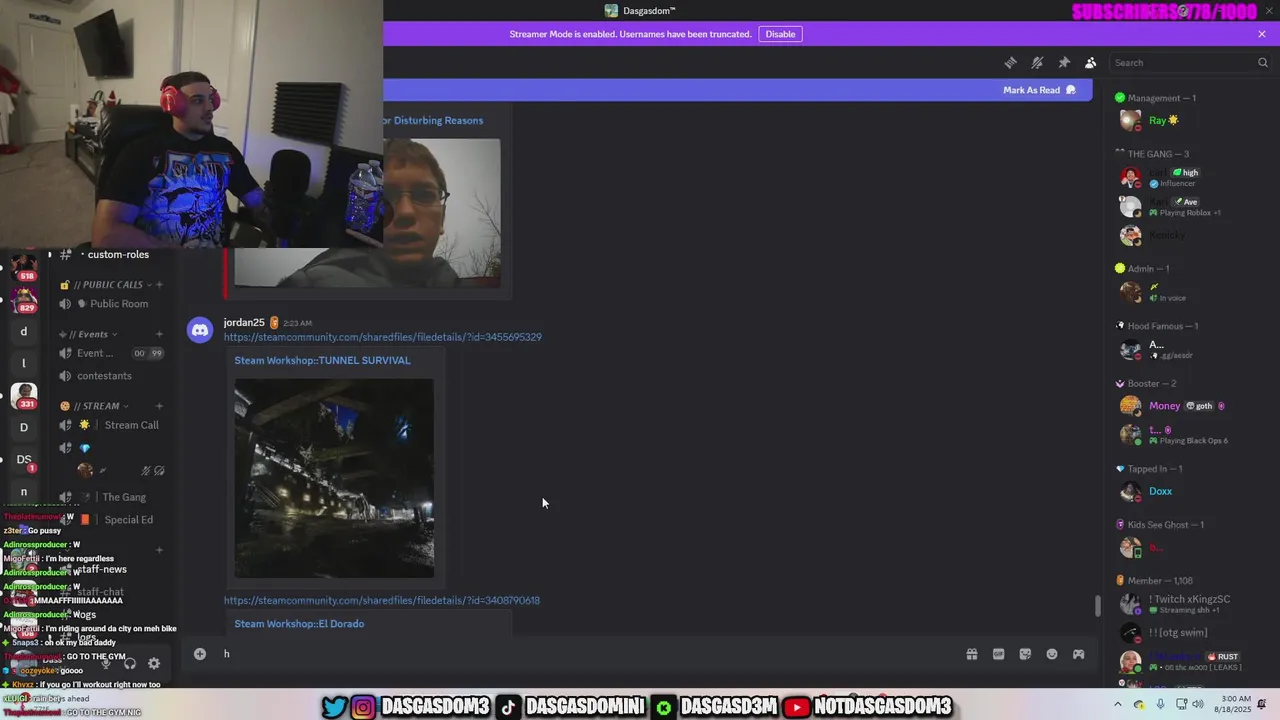Open user settings gear icon
Image resolution: width=1280 pixels, height=720 pixels.
coord(154,663)
